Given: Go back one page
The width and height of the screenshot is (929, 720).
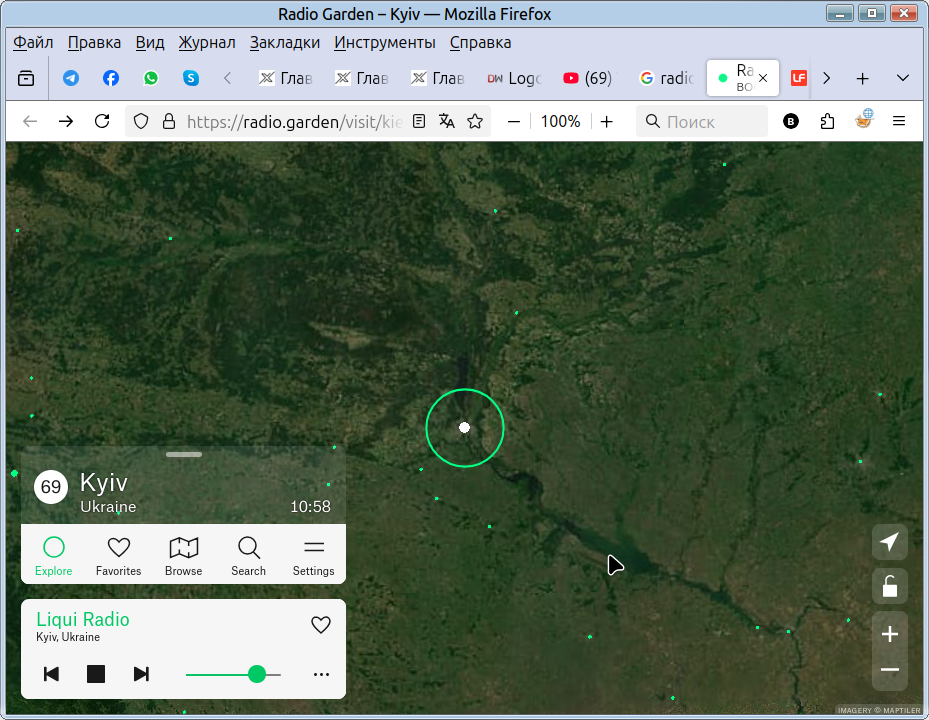Looking at the screenshot, I should (x=30, y=121).
